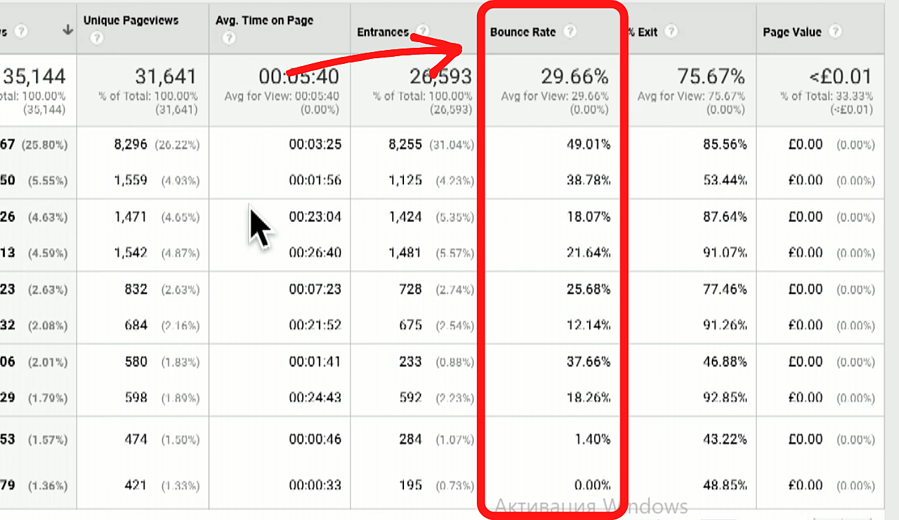
Task: Open the help icon beside Entrances
Action: tap(423, 31)
